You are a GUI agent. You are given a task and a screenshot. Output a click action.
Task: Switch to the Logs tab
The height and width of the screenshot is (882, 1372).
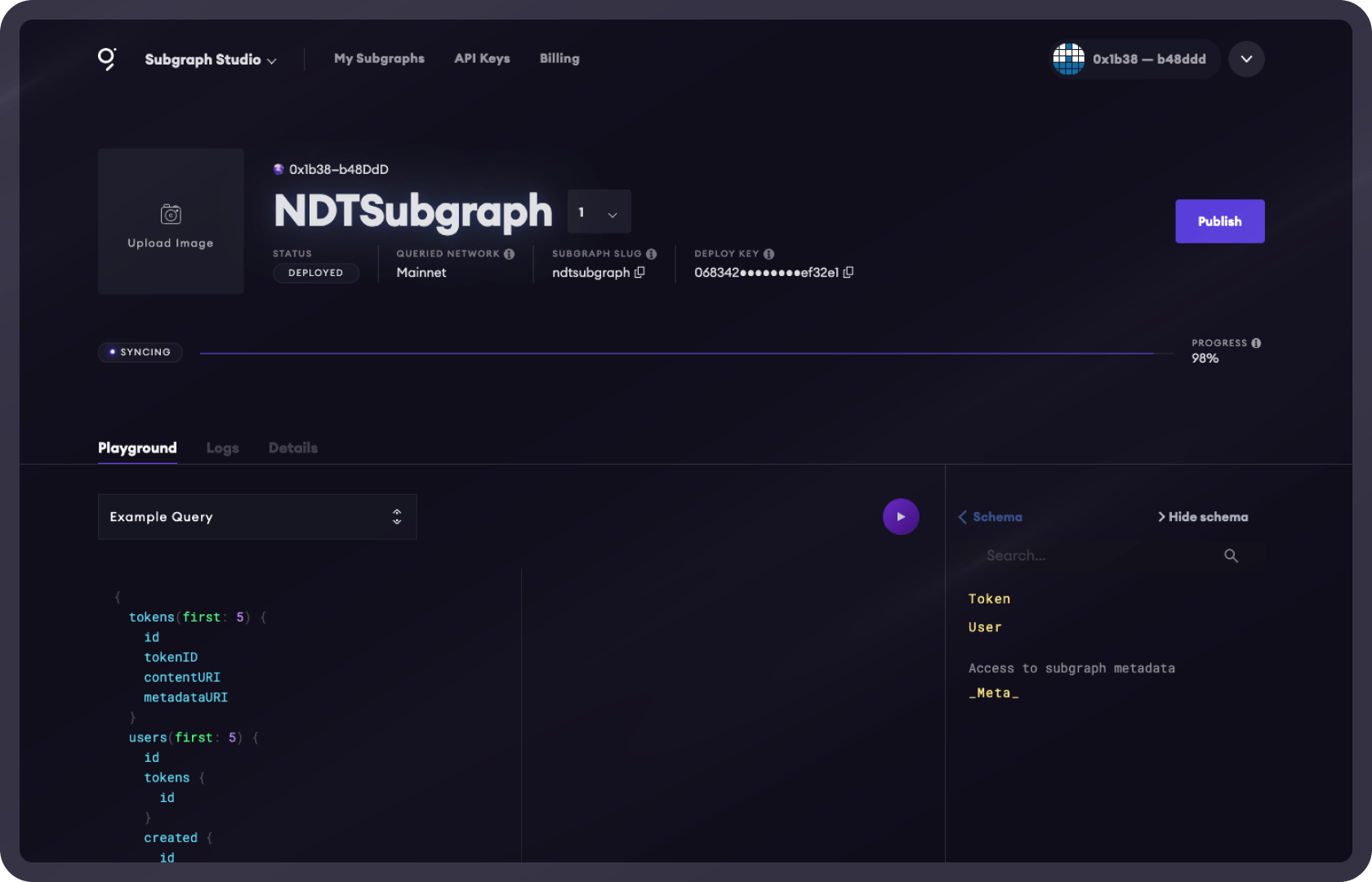pos(222,448)
